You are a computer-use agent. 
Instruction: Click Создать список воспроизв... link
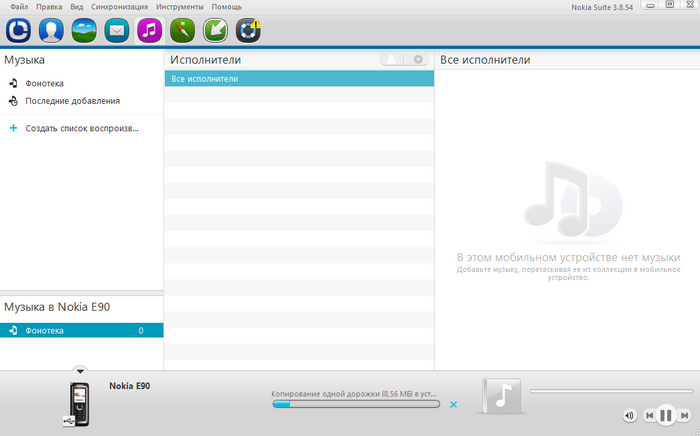82,129
